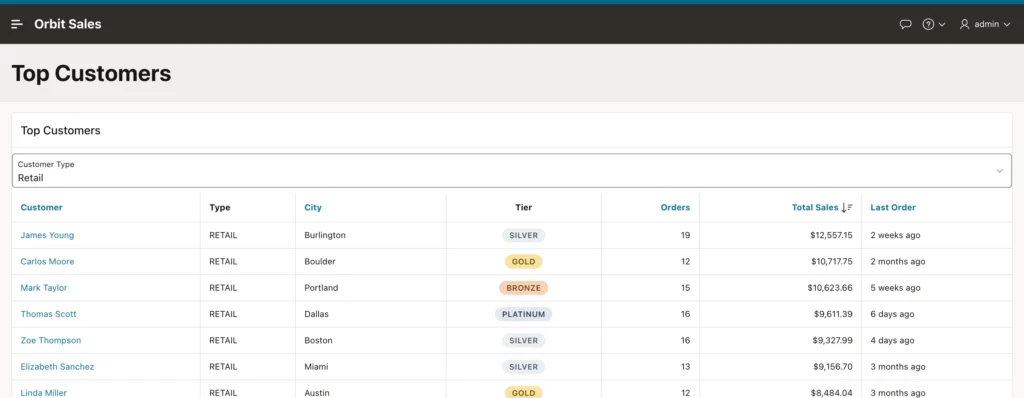Open customer Zoe Thompson
Screen dimensions: 1024x398
(51, 340)
